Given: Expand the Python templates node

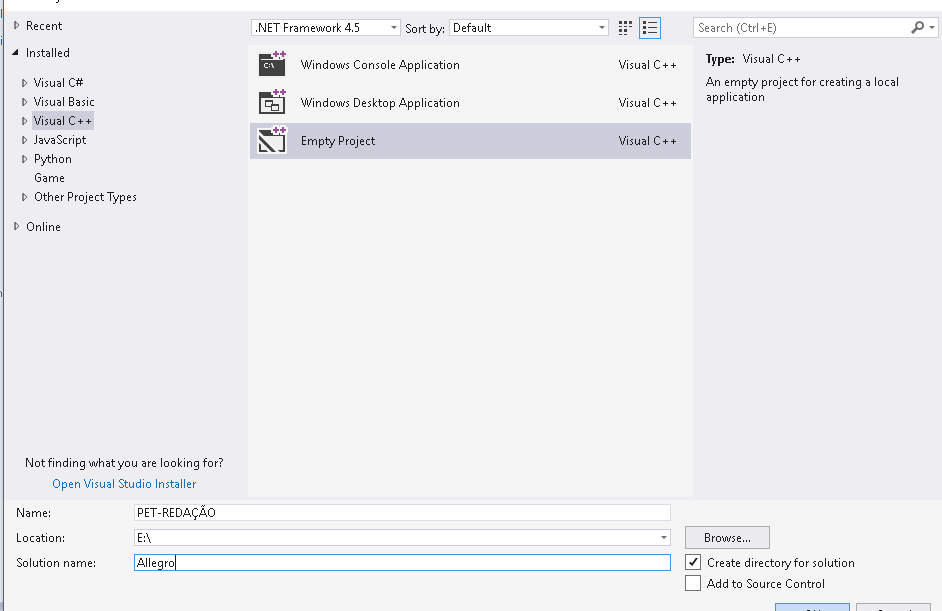Looking at the screenshot, I should (x=25, y=159).
